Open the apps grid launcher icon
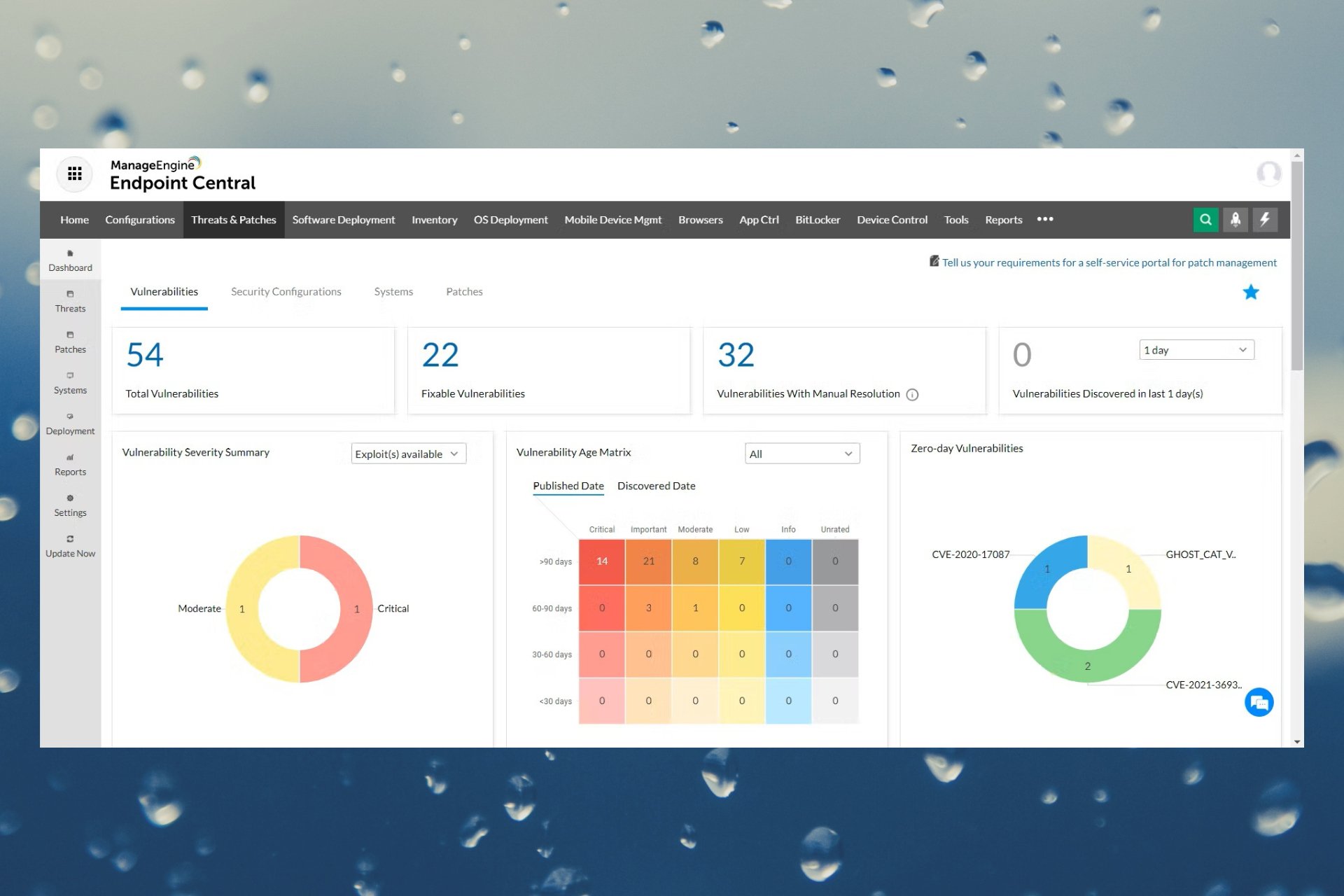Image resolution: width=1344 pixels, height=896 pixels. coord(74,174)
